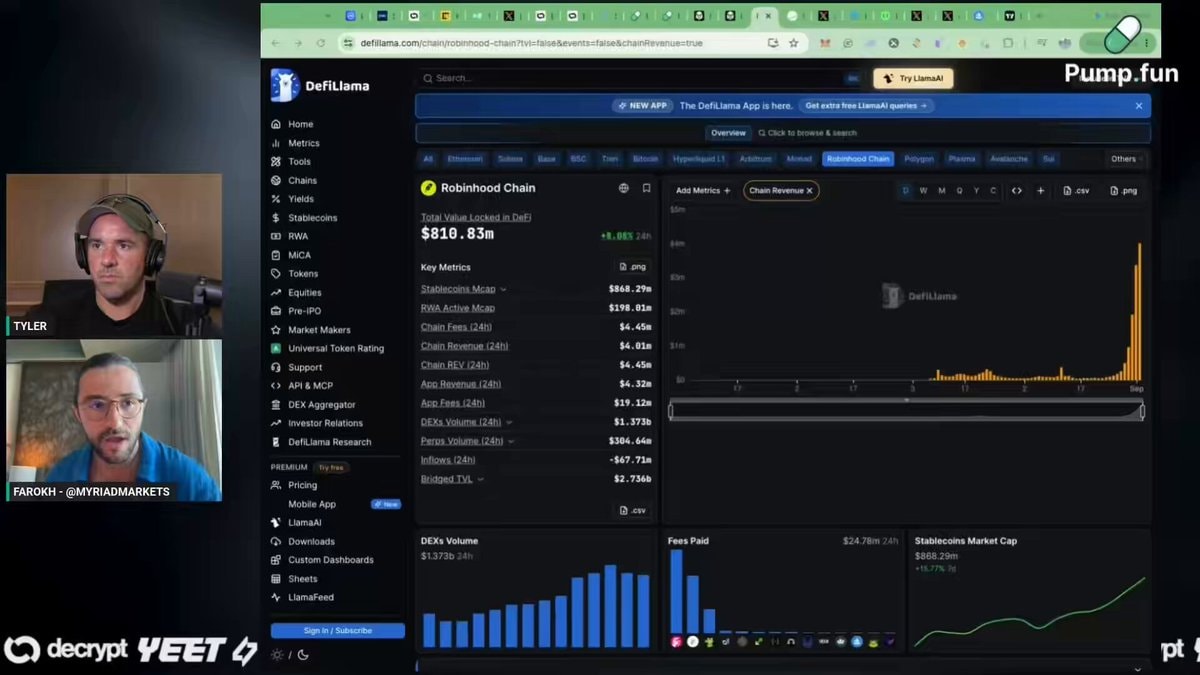Image resolution: width=1200 pixels, height=675 pixels.
Task: Select the Avalanche chain tab
Action: [x=1008, y=159]
